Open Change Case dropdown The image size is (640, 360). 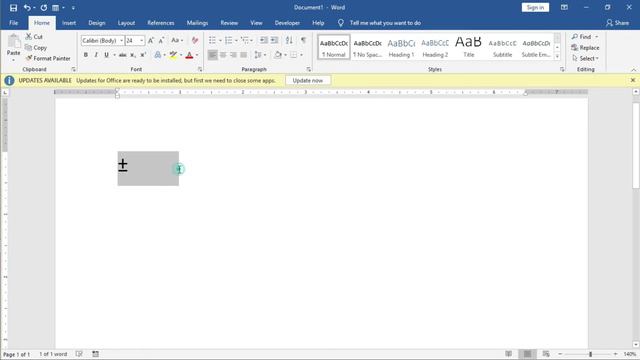pyautogui.click(x=177, y=40)
